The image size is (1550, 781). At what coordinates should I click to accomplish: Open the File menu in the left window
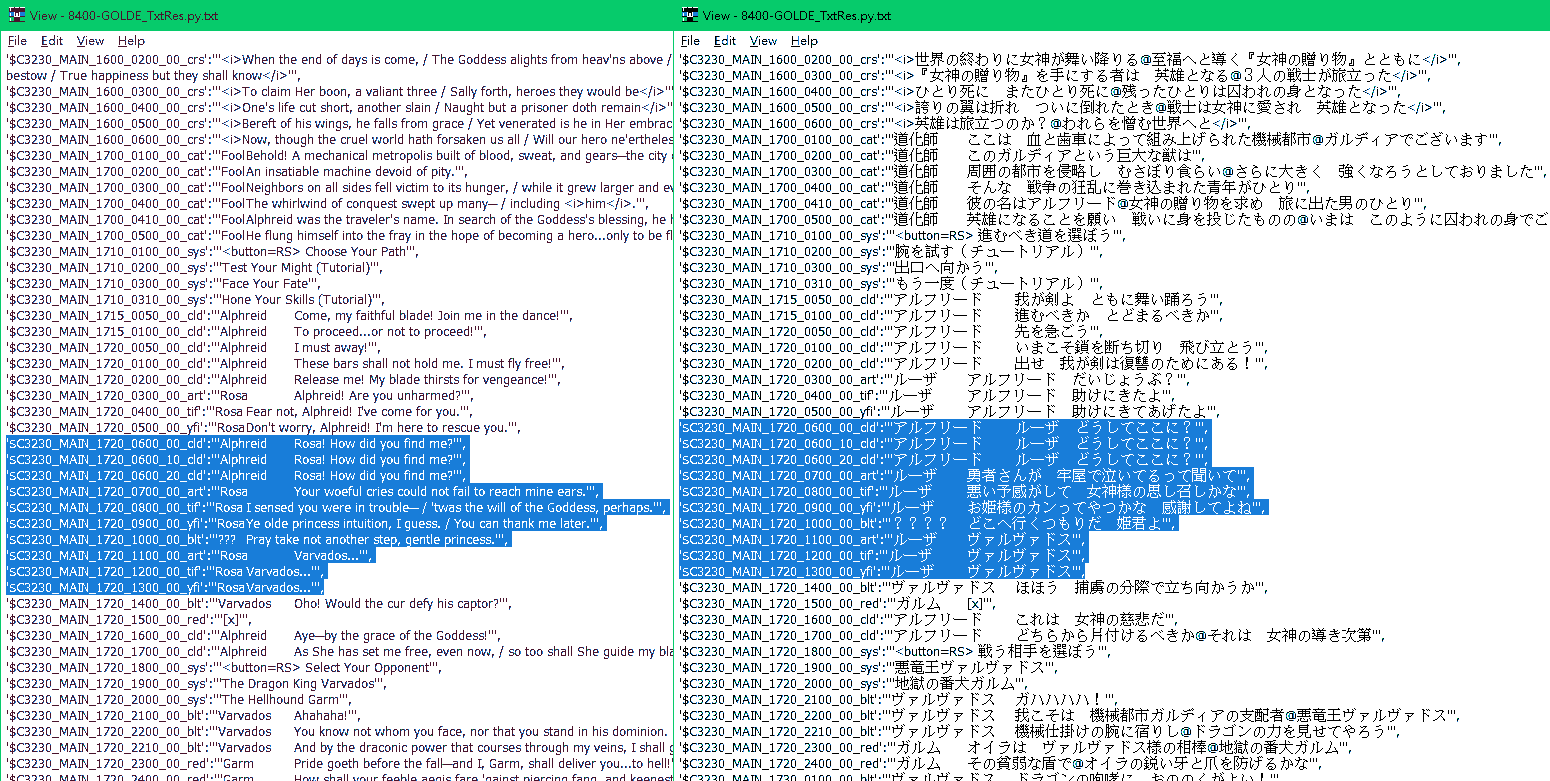18,41
